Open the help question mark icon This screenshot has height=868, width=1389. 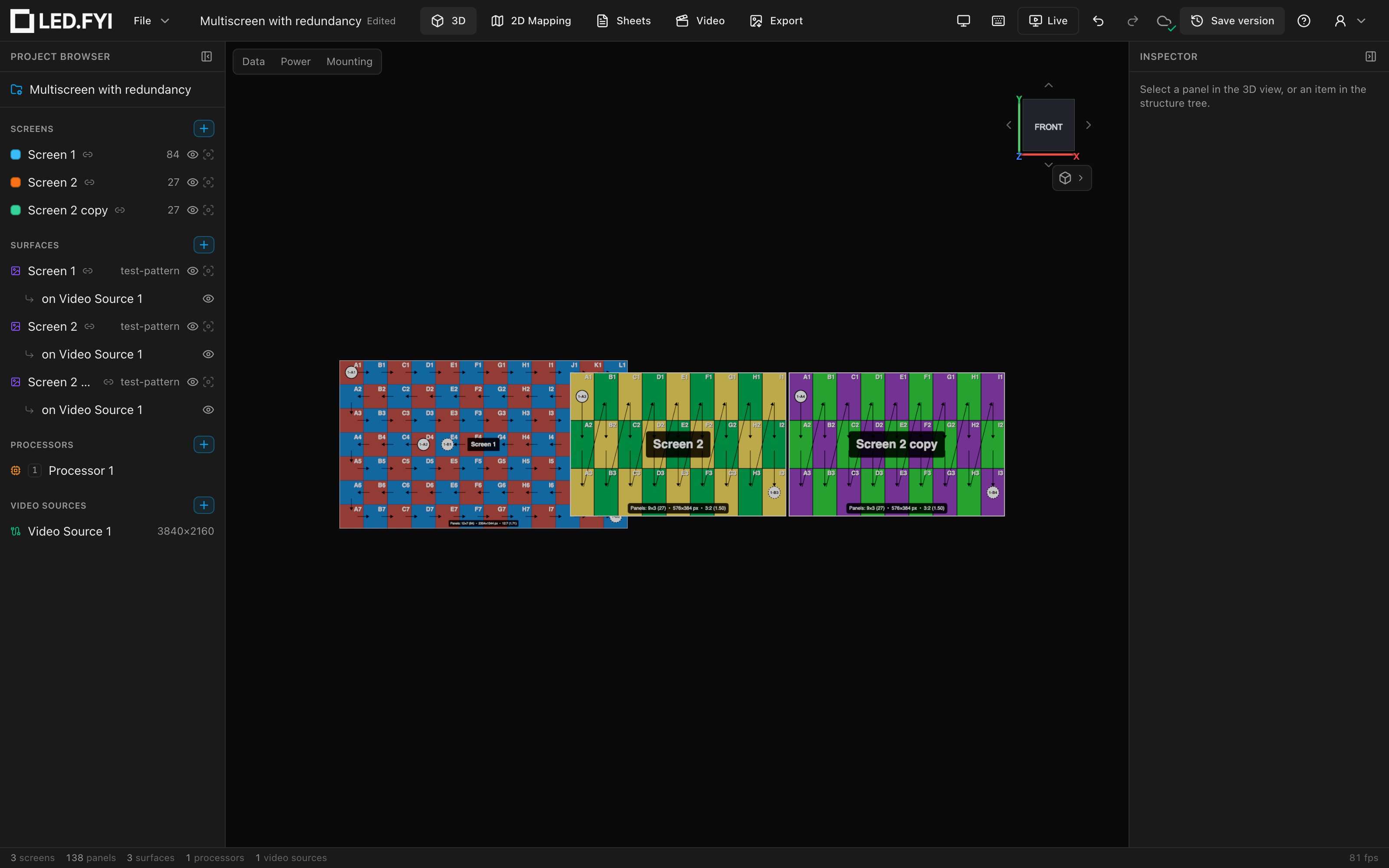[1303, 21]
